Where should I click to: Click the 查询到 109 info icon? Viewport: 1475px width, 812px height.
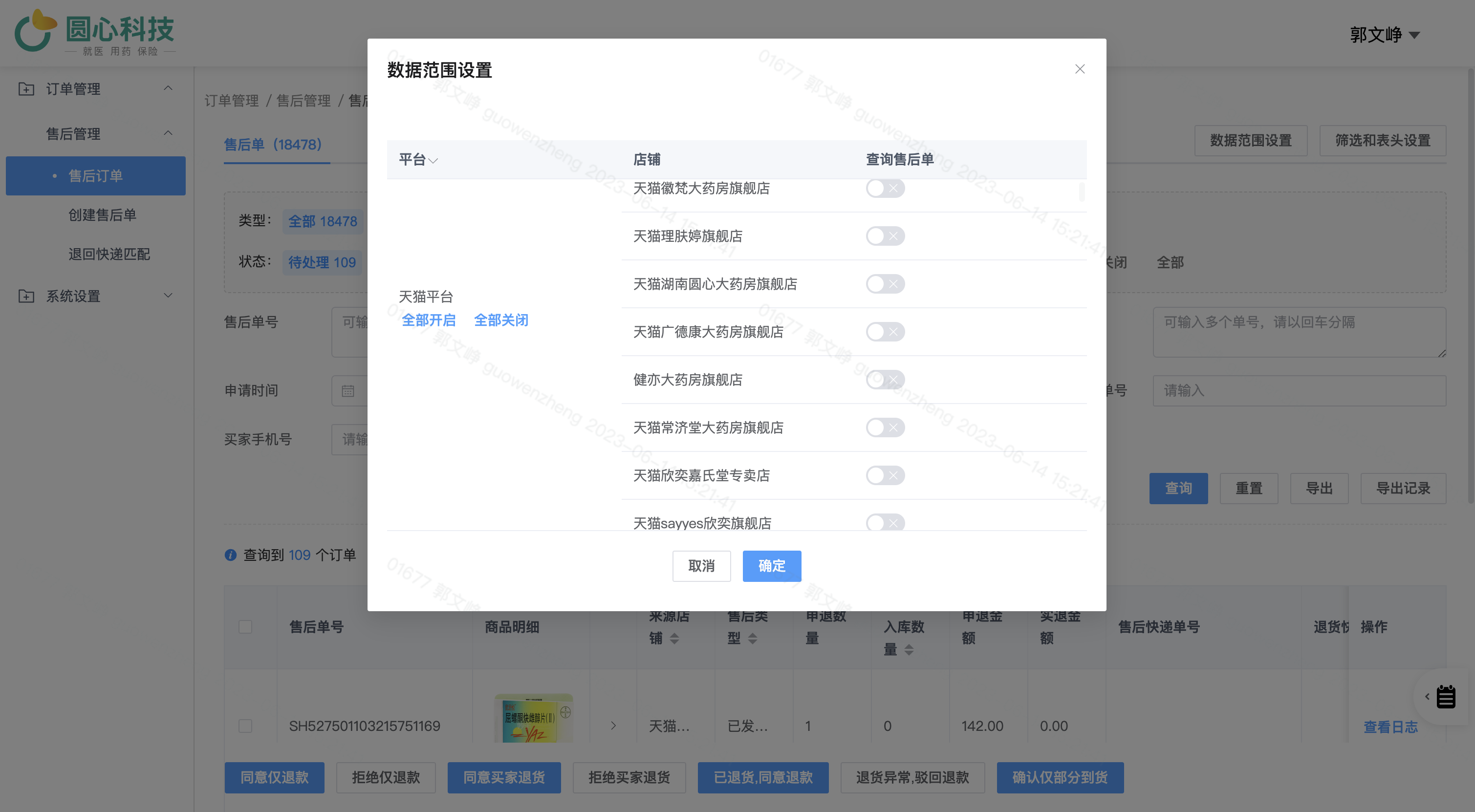tap(231, 555)
